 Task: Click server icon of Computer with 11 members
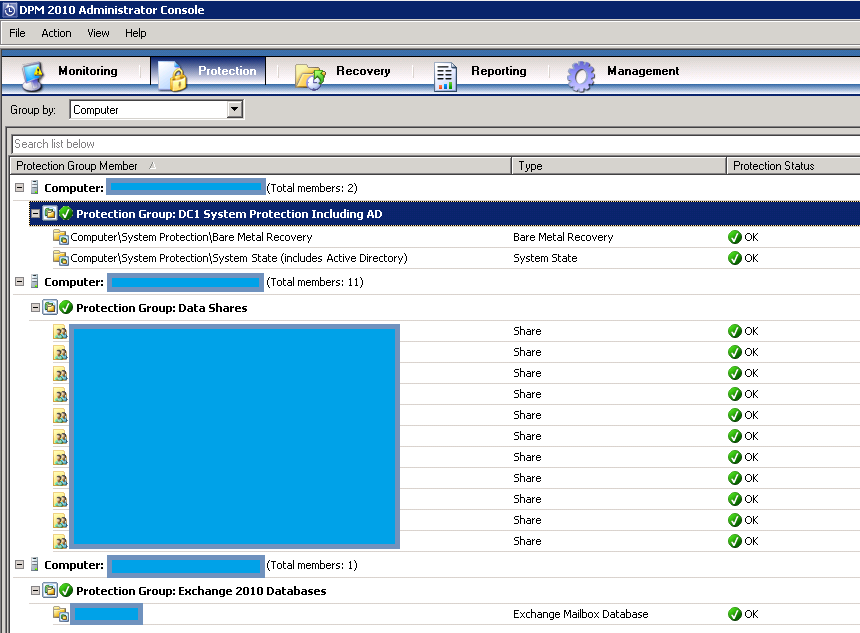click(x=34, y=281)
